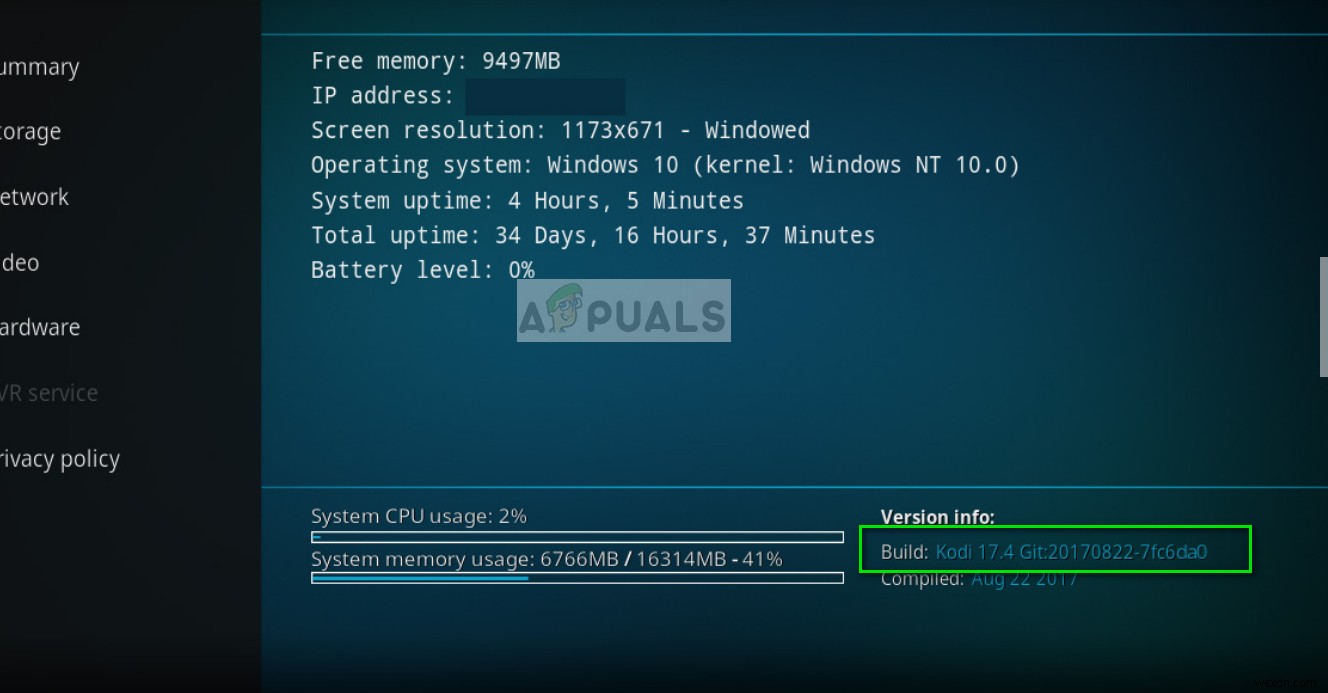The height and width of the screenshot is (693, 1328).
Task: Select the Operating system info line
Action: click(x=664, y=165)
